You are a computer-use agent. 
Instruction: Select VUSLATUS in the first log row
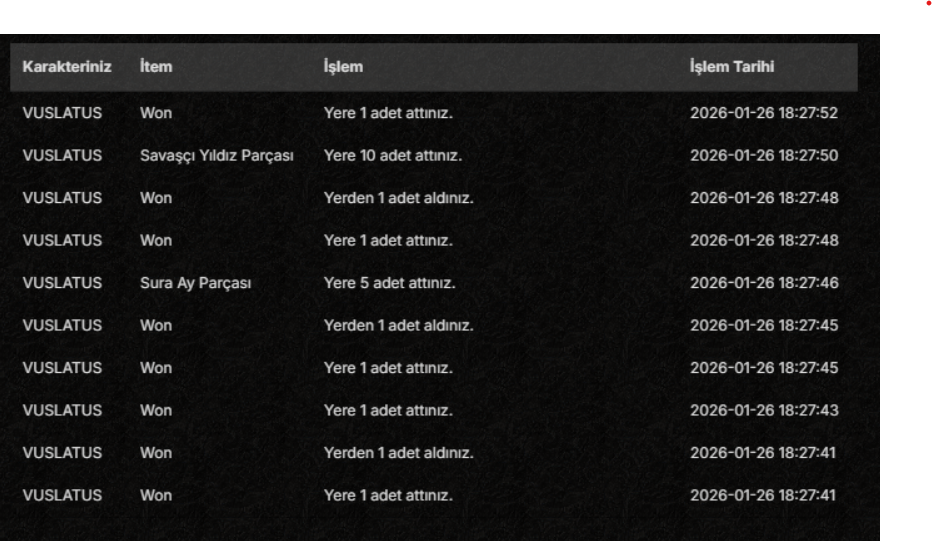click(62, 113)
